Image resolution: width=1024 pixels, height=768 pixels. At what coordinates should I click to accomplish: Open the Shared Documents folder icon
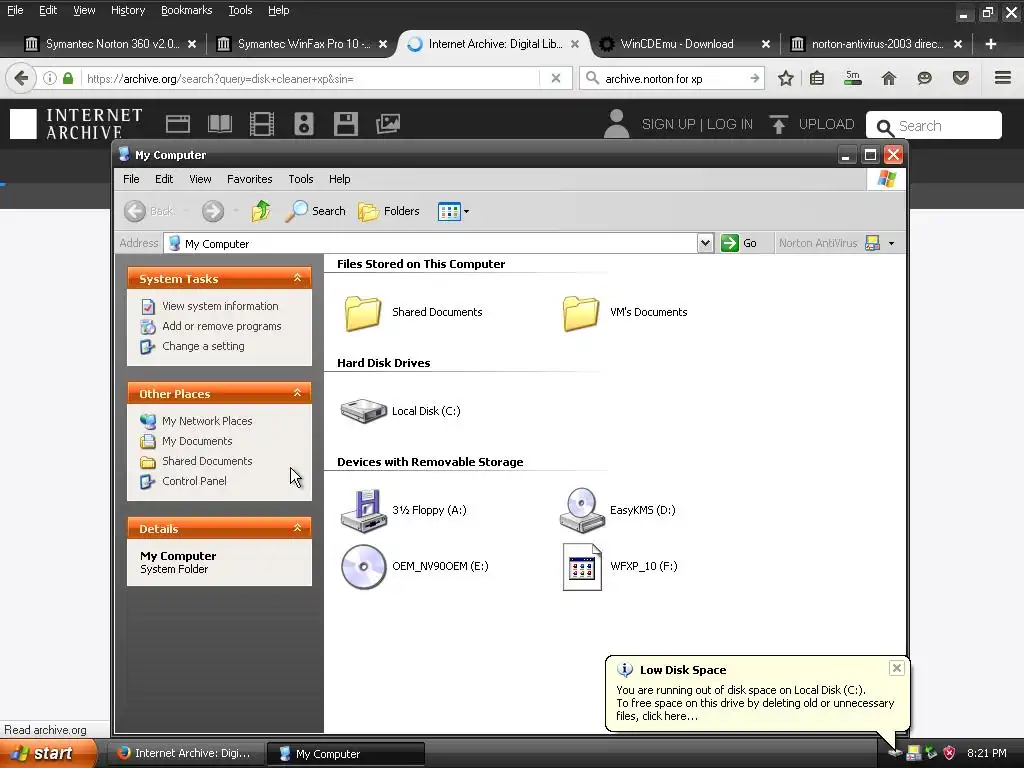[x=363, y=312]
